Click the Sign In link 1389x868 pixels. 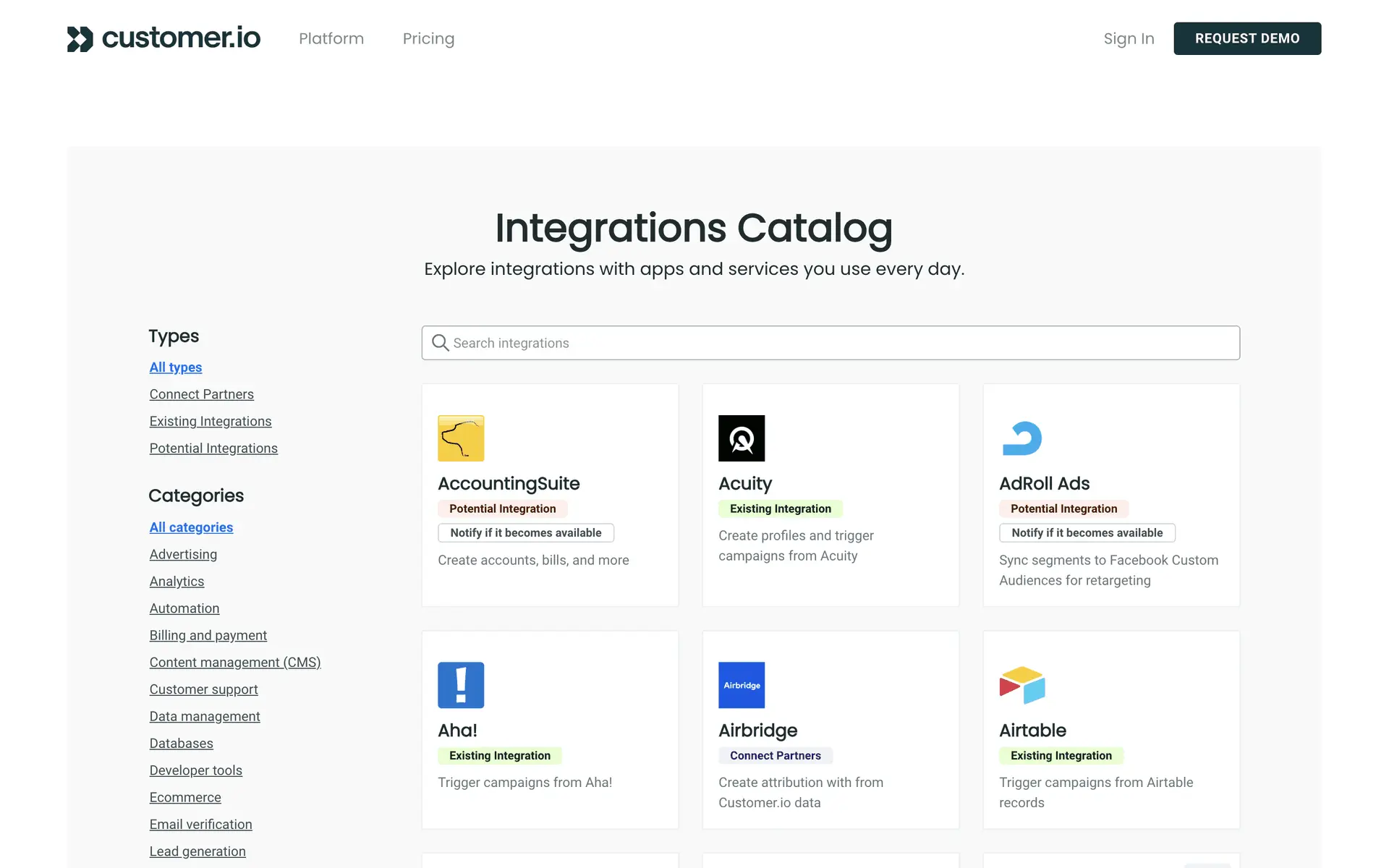click(1129, 38)
